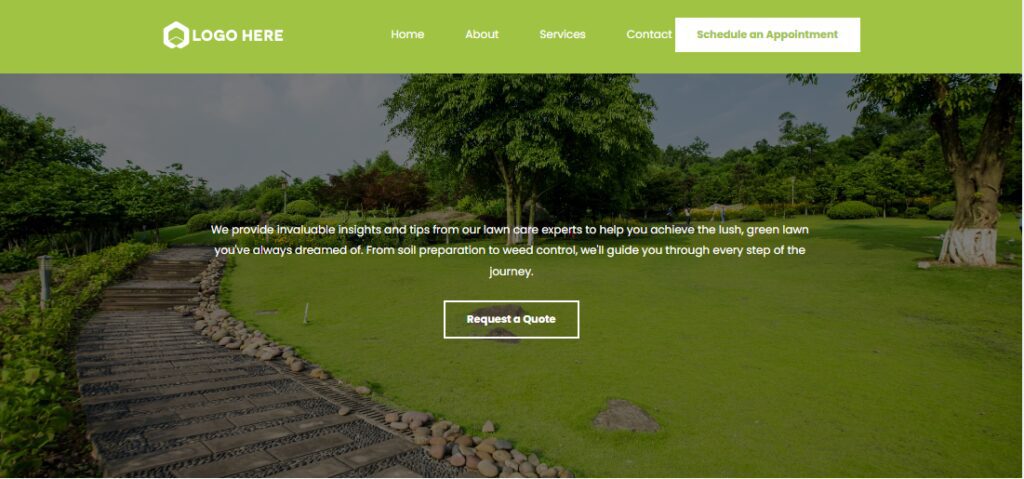Open the Home navigation link
Screen dimensions: 1024x479
pyautogui.click(x=408, y=35)
